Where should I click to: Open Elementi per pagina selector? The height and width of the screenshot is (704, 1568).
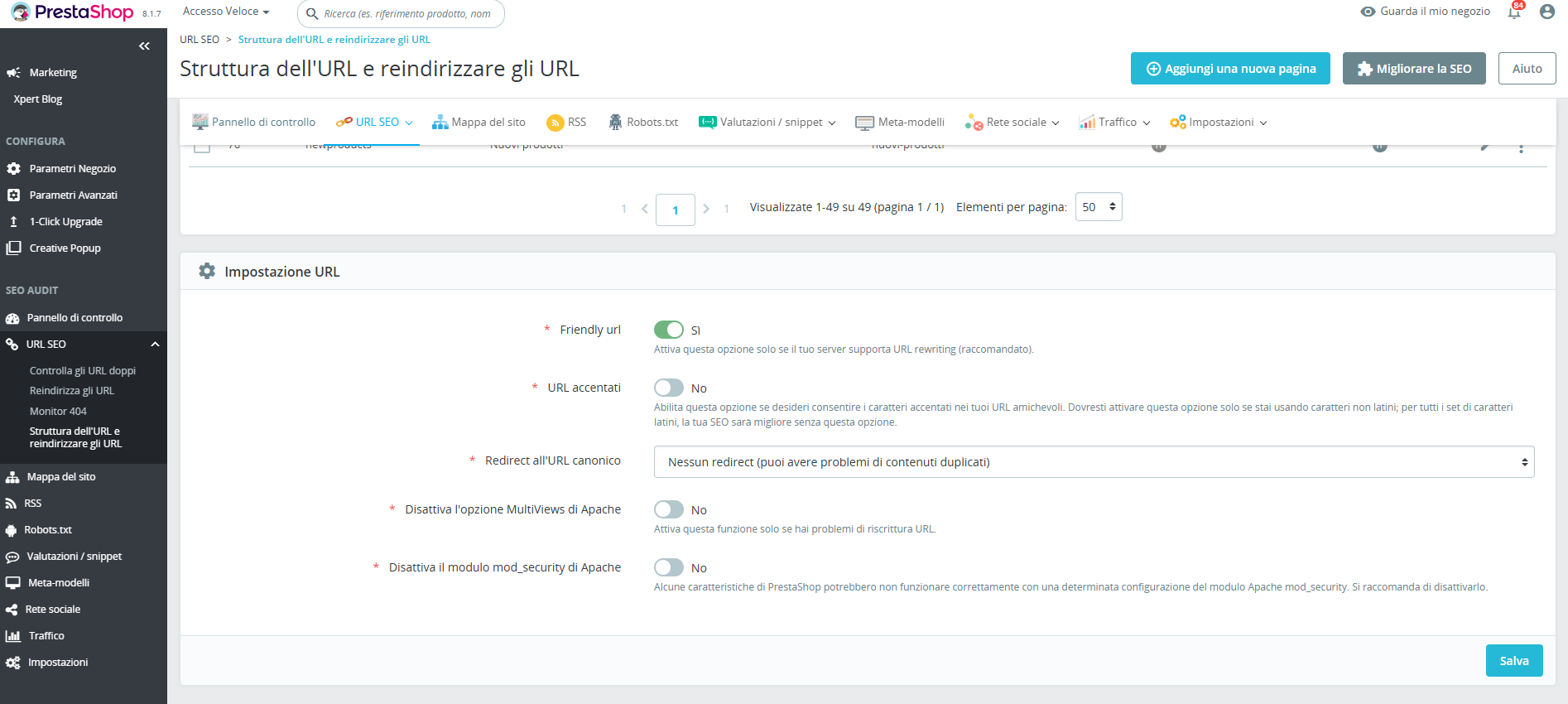pyautogui.click(x=1098, y=207)
